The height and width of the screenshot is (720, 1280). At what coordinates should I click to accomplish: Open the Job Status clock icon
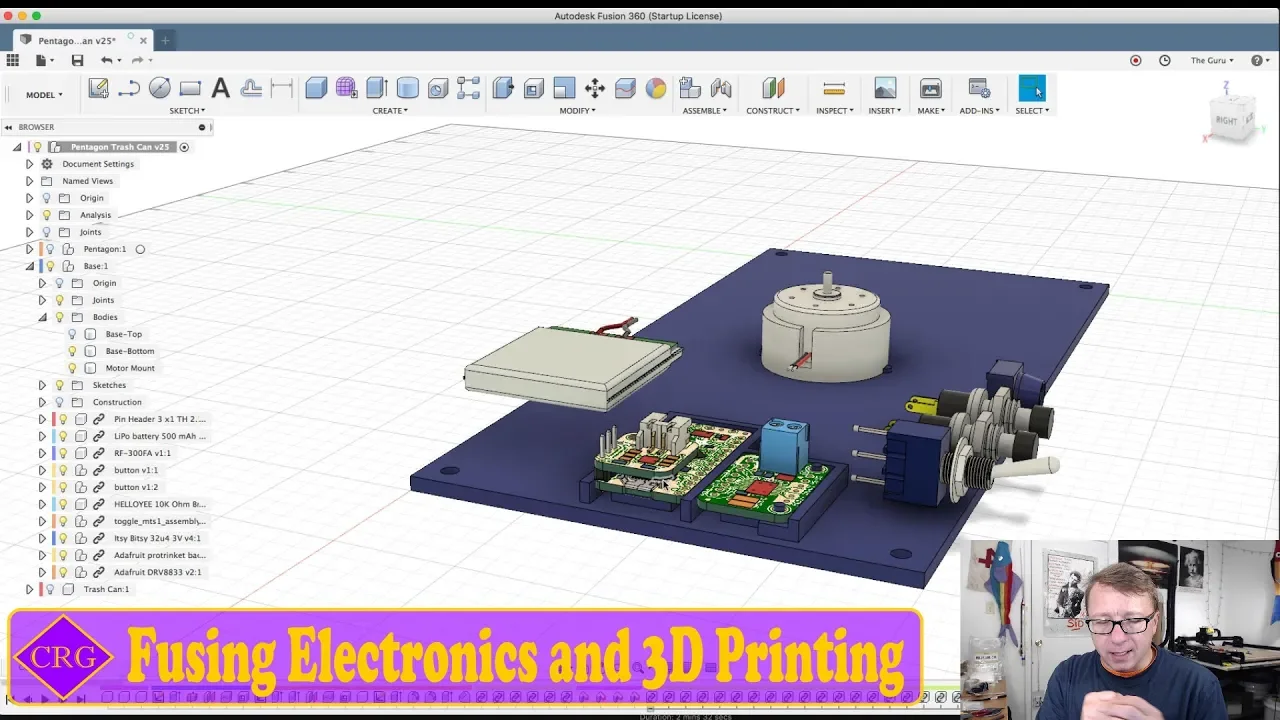[x=1165, y=60]
